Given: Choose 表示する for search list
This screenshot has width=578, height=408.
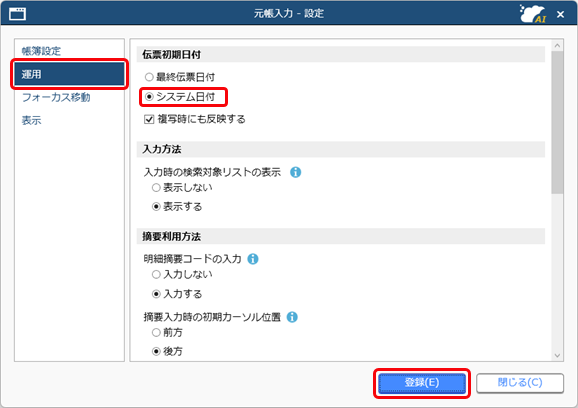Looking at the screenshot, I should (x=177, y=206).
